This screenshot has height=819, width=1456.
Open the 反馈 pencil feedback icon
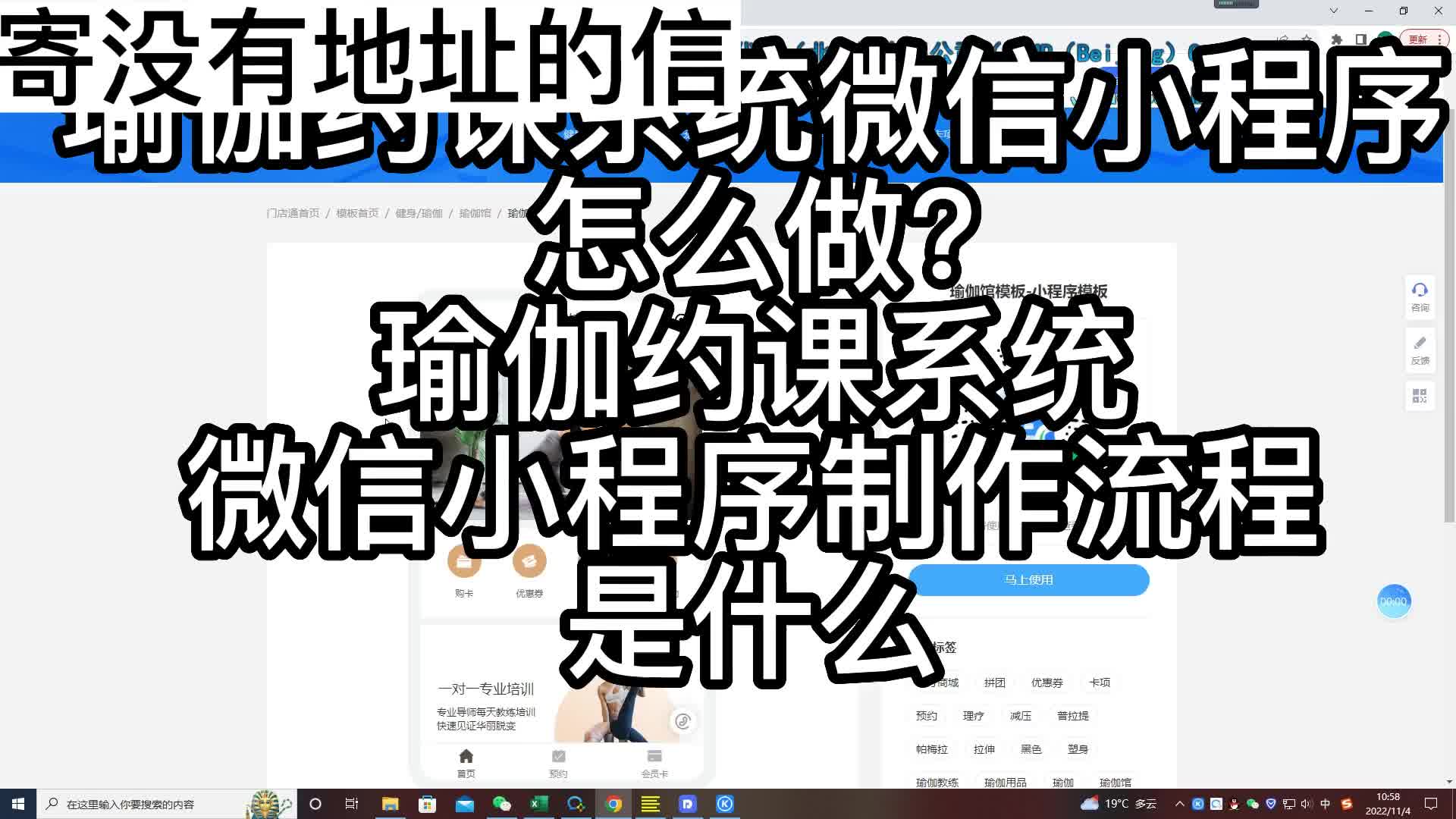pyautogui.click(x=1420, y=350)
